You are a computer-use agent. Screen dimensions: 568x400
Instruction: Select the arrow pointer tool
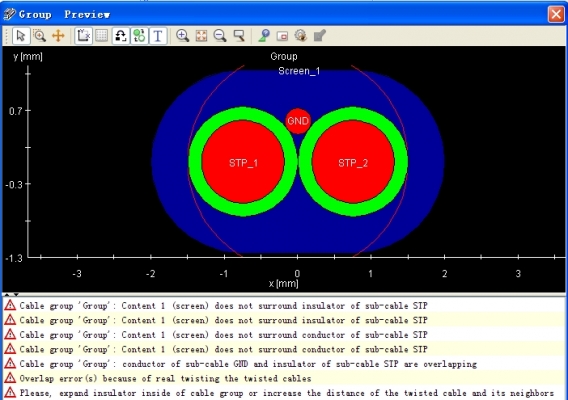point(21,36)
